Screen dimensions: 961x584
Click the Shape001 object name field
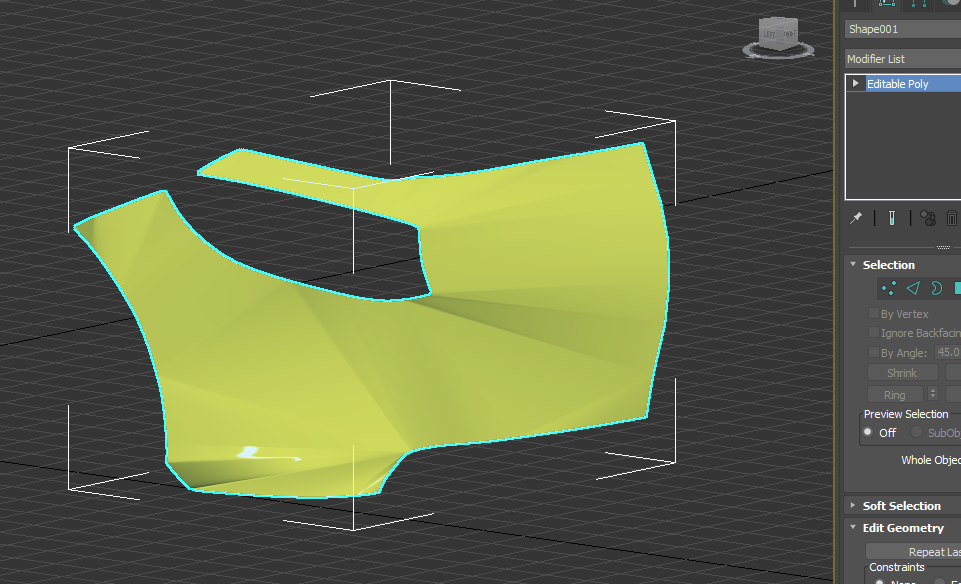click(x=903, y=29)
